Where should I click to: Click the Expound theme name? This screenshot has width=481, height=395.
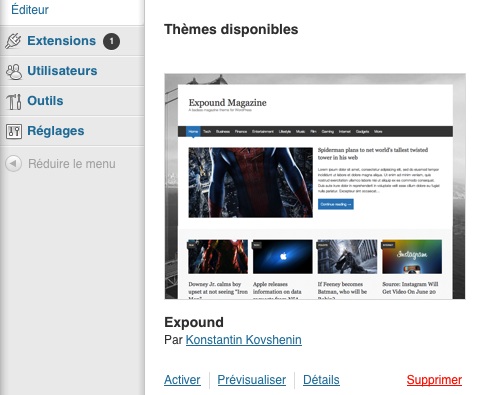click(194, 322)
